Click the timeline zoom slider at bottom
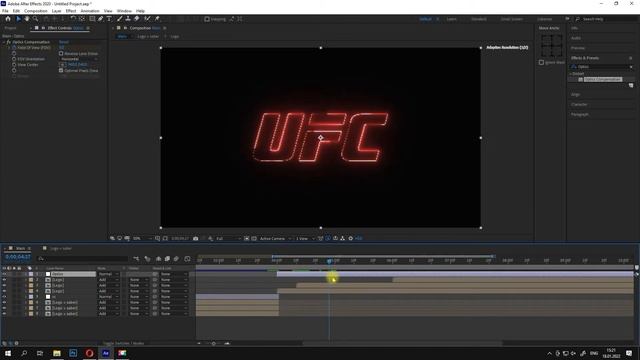The width and height of the screenshot is (640, 360). pos(213,344)
